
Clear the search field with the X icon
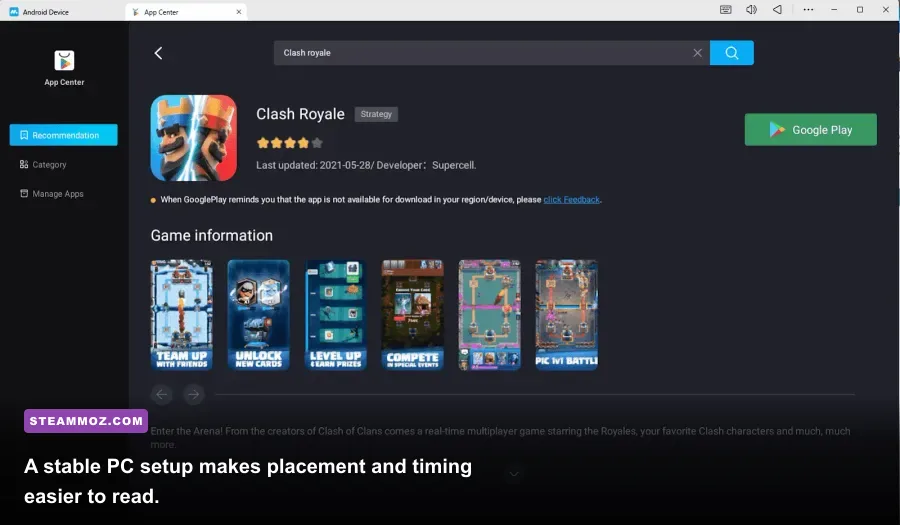coord(697,53)
